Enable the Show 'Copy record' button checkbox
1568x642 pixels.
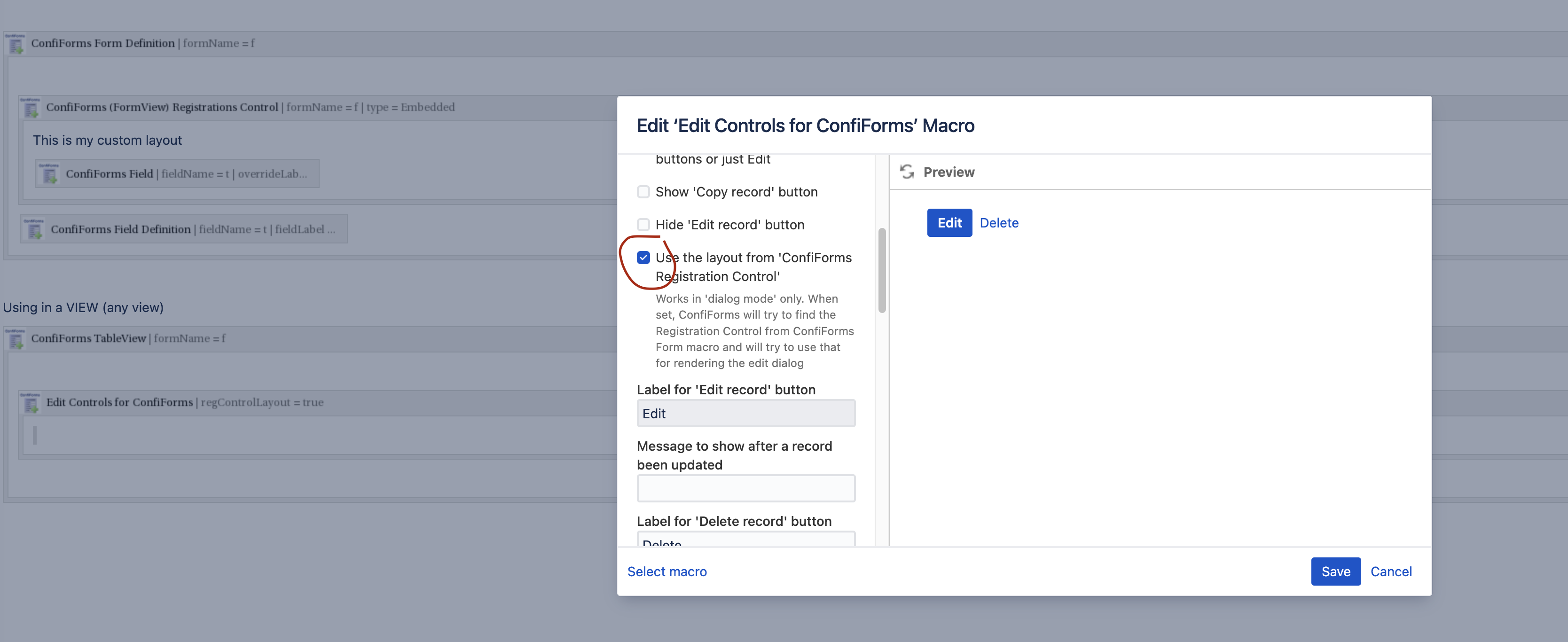[x=643, y=192]
